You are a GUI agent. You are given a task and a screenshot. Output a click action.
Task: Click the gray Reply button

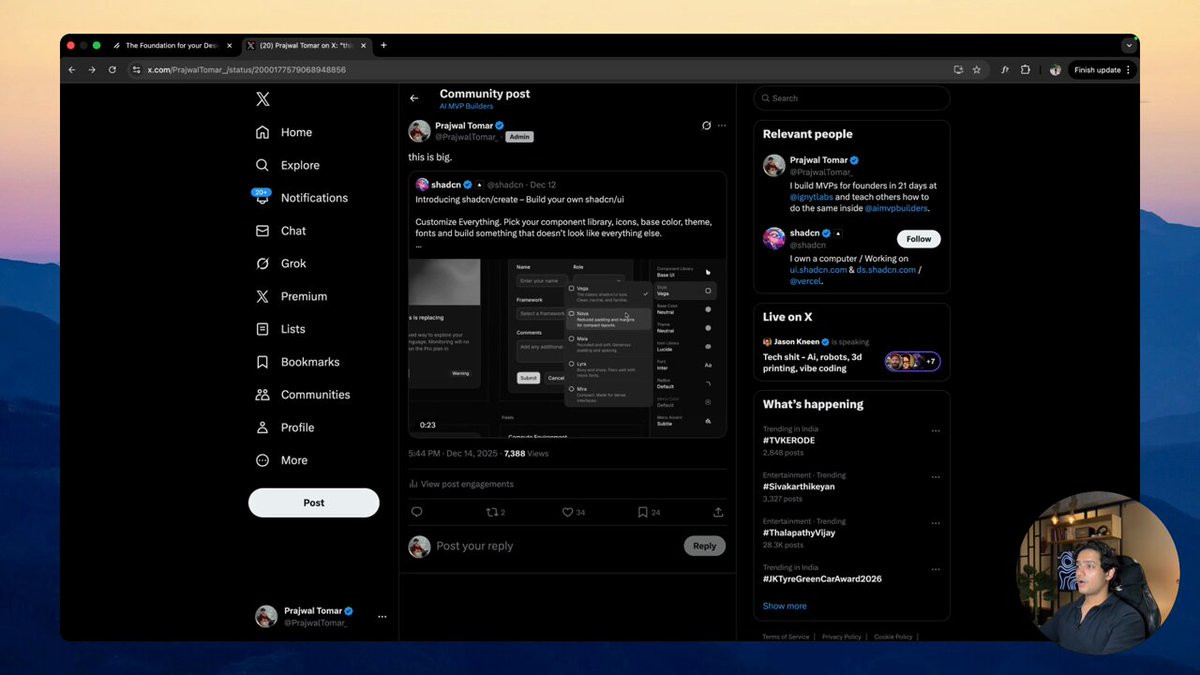(x=705, y=546)
